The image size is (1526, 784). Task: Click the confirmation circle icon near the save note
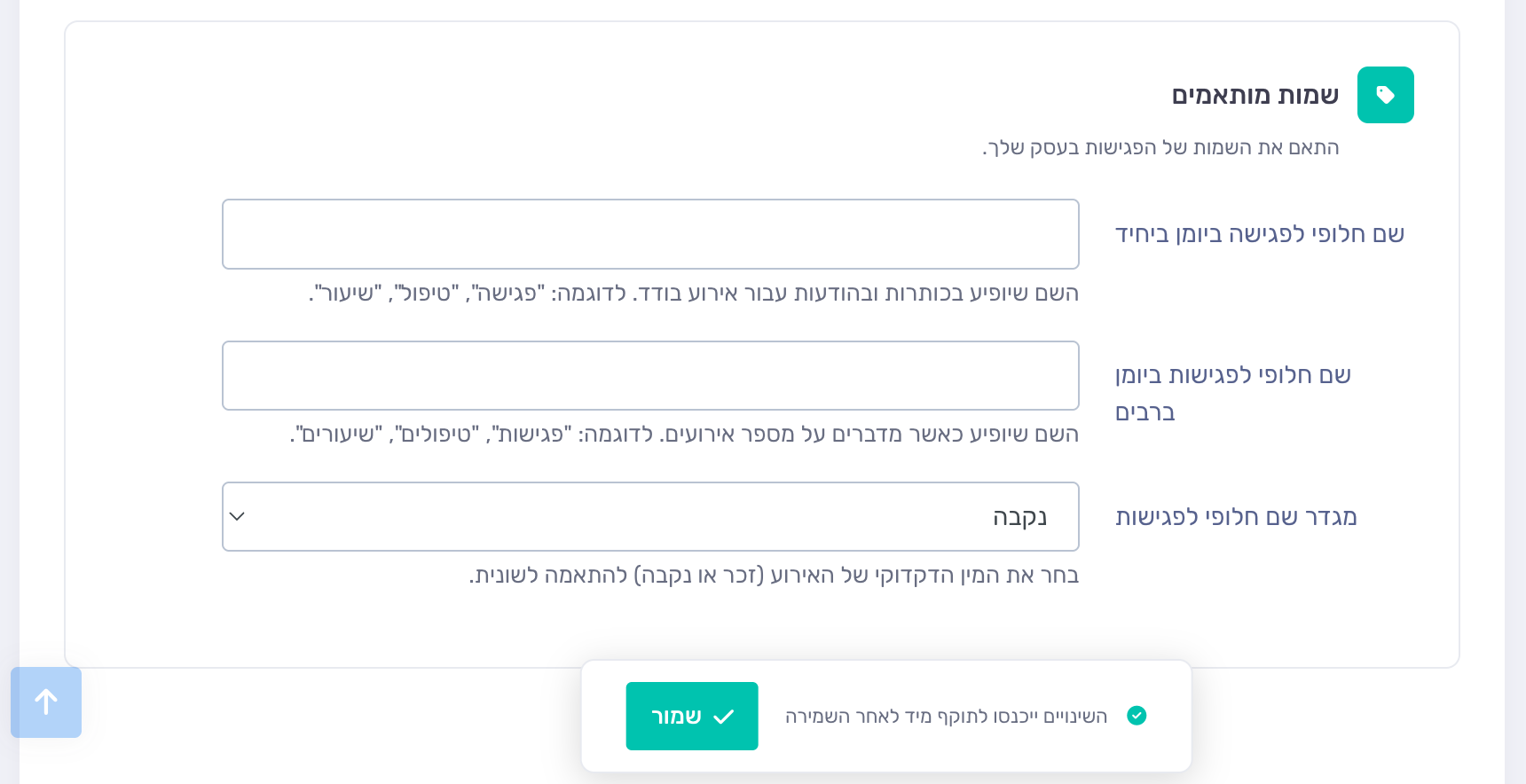1137,716
